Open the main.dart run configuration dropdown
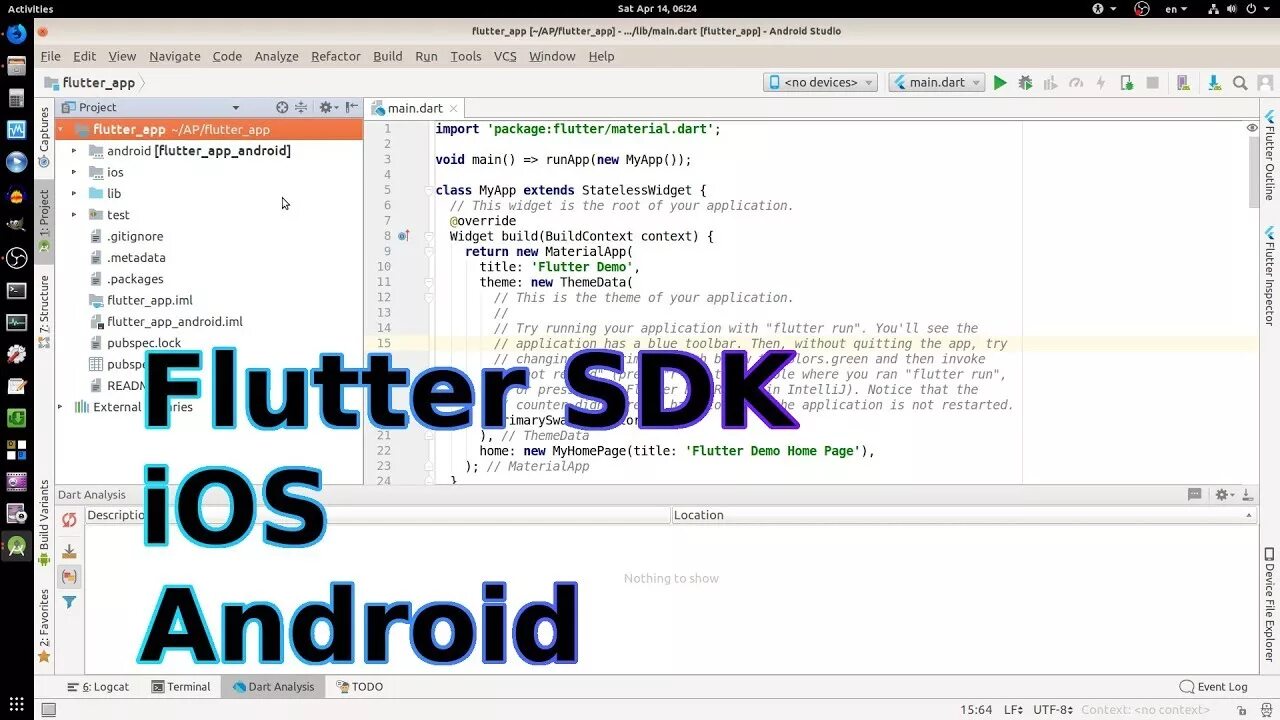Viewport: 1280px width, 720px height. pyautogui.click(x=936, y=83)
